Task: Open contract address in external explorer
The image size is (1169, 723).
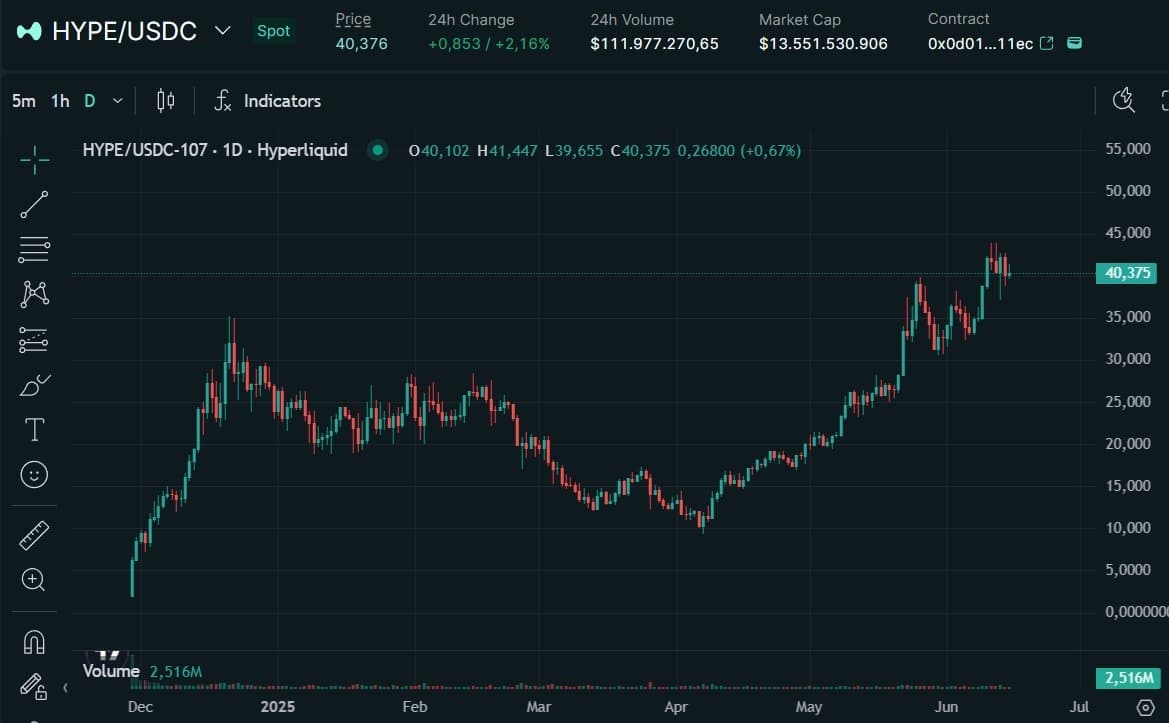Action: (x=1047, y=44)
